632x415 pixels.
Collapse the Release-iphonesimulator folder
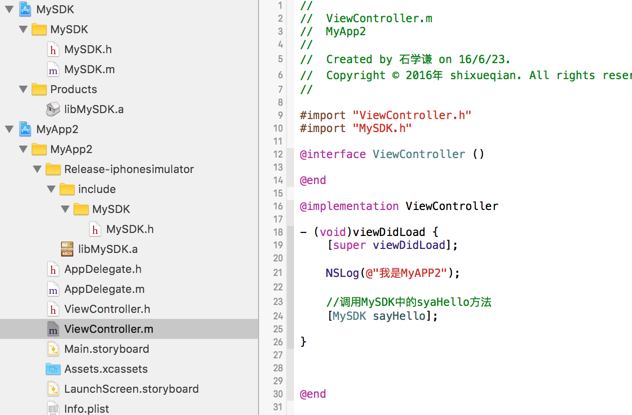[x=37, y=169]
